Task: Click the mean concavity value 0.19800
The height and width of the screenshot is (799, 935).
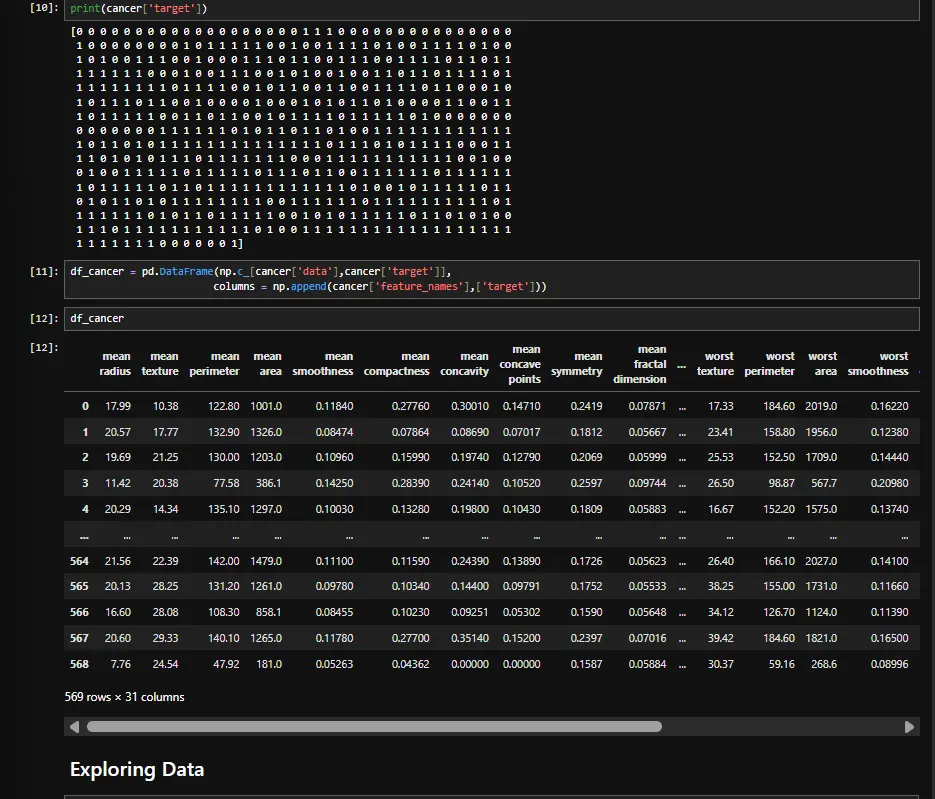Action: click(x=470, y=509)
